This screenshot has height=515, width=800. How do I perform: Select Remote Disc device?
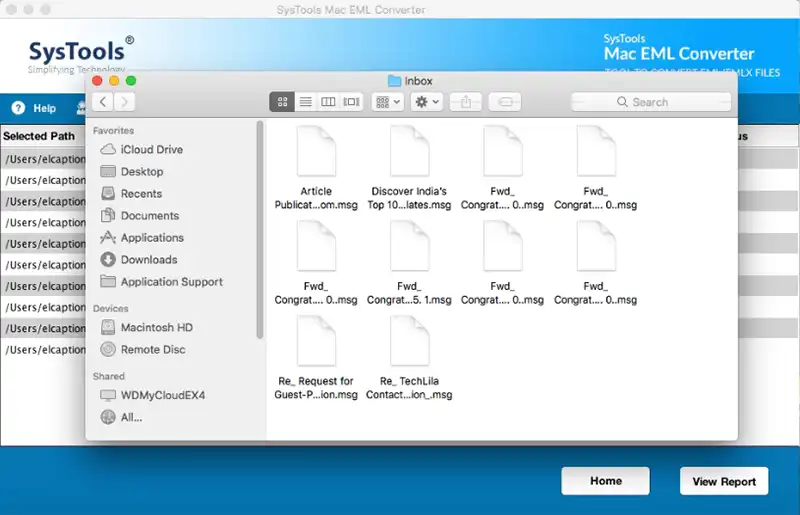click(153, 349)
